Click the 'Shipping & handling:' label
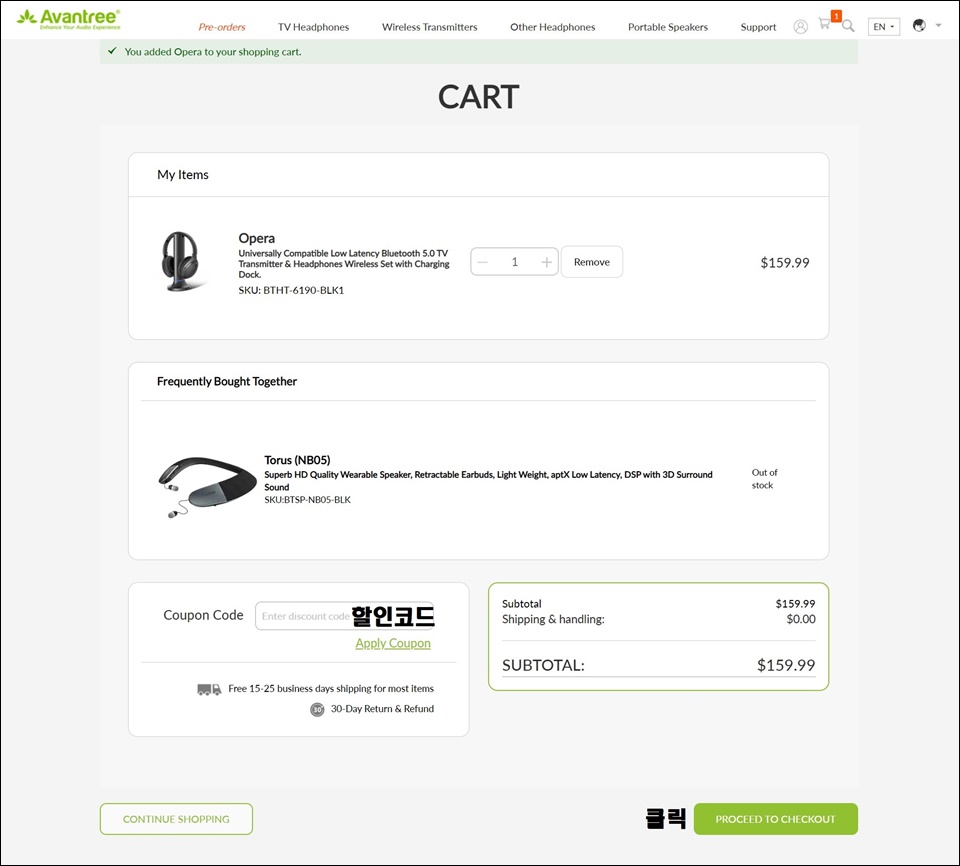Screen dimensions: 960x866 pyautogui.click(x=553, y=619)
